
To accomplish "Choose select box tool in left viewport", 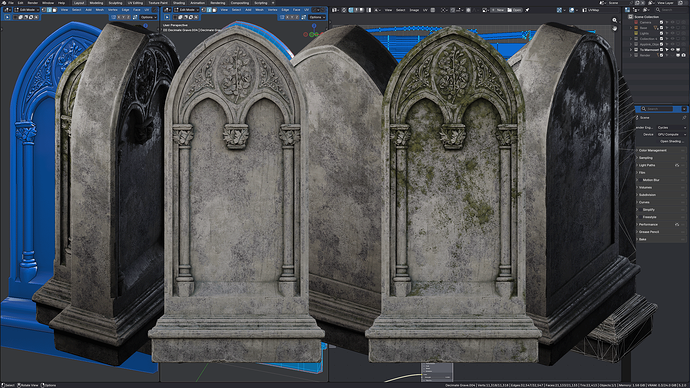I will (7, 17).
